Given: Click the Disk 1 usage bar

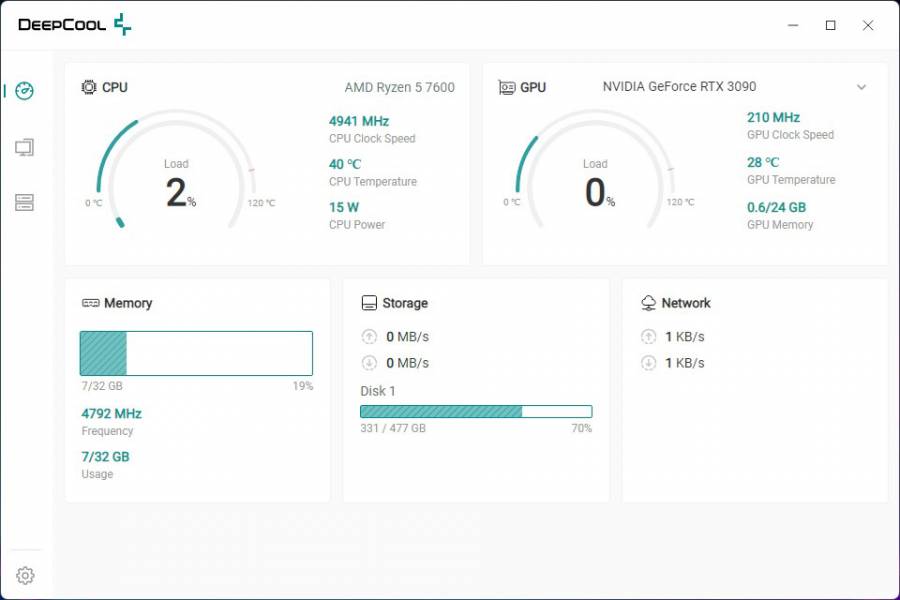Looking at the screenshot, I should point(476,411).
